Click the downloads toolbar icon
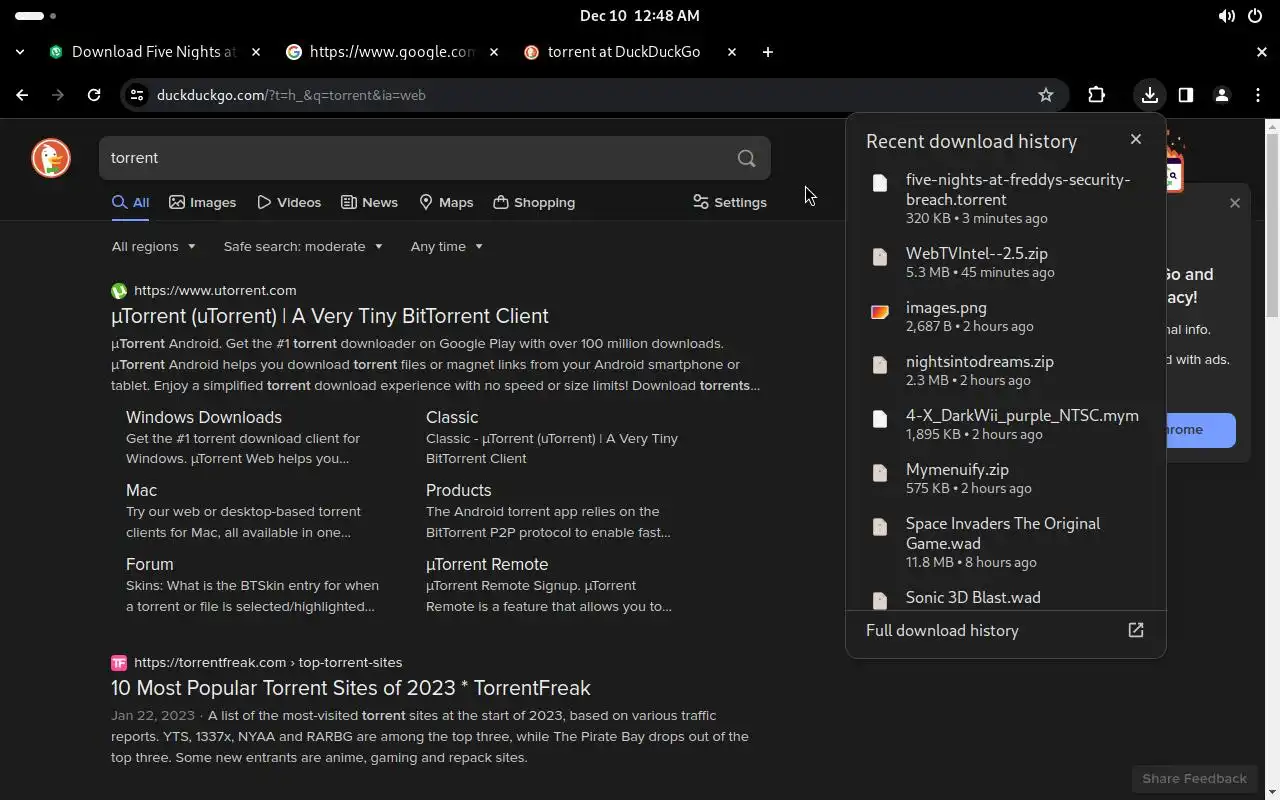The image size is (1280, 800). 1150,95
